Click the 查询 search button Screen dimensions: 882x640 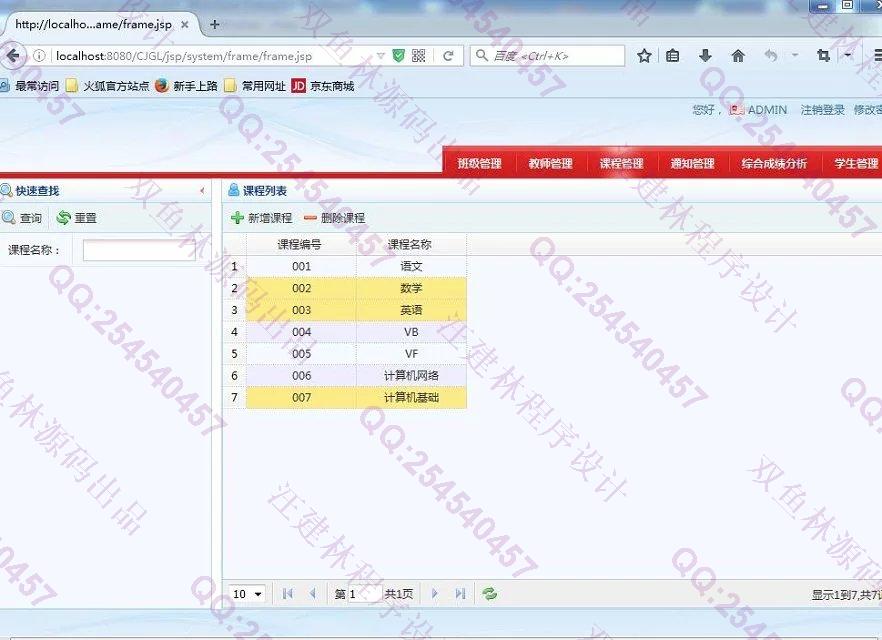click(x=22, y=218)
